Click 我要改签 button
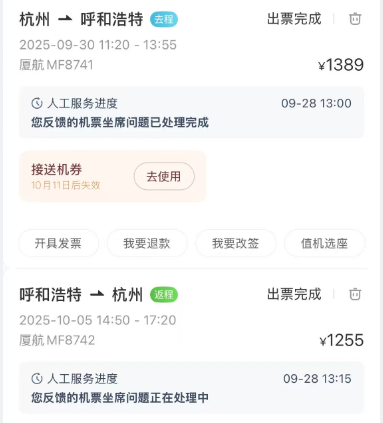 236,243
